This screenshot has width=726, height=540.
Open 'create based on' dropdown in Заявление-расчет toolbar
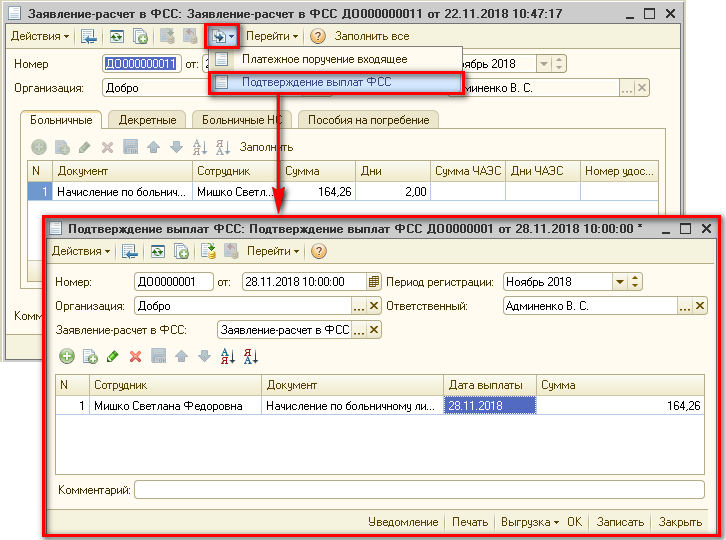[x=222, y=36]
